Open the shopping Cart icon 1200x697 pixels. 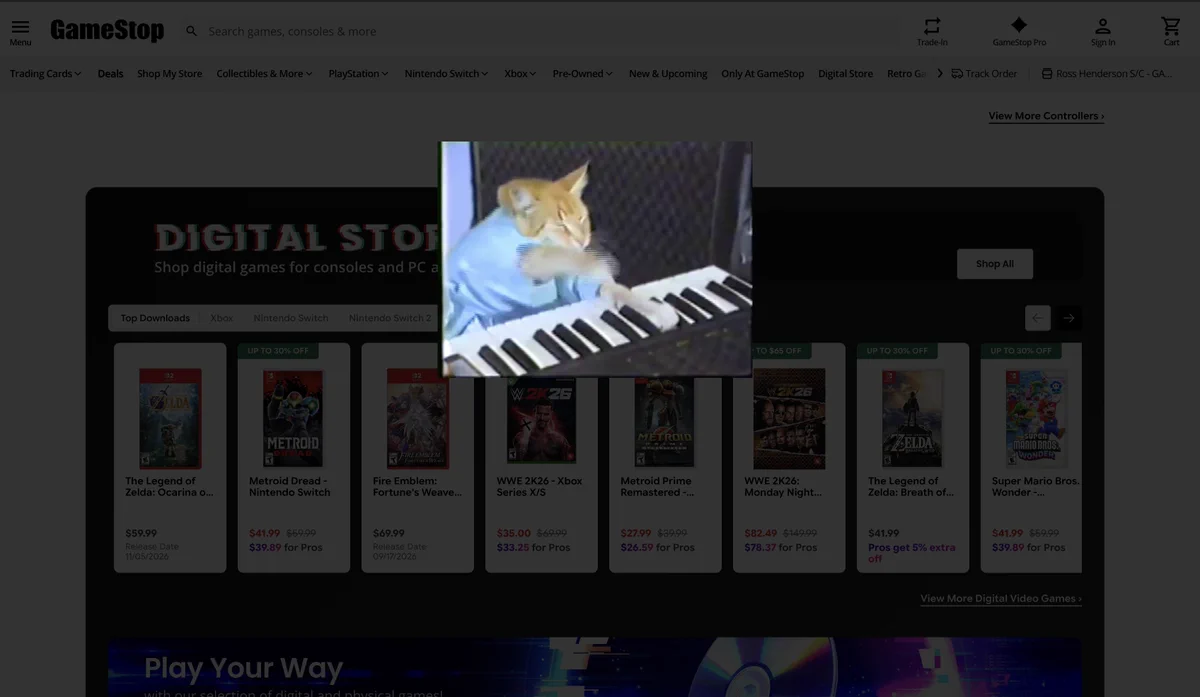point(1171,25)
